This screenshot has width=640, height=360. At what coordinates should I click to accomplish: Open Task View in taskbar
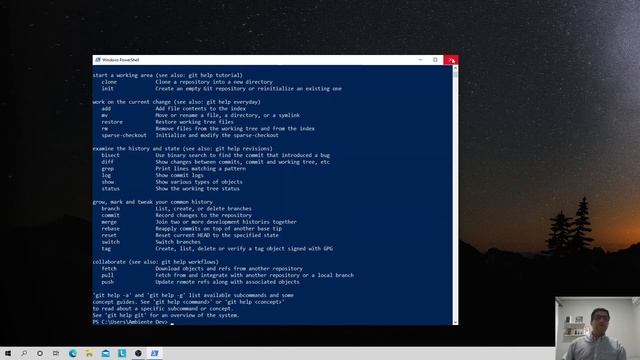[x=56, y=353]
